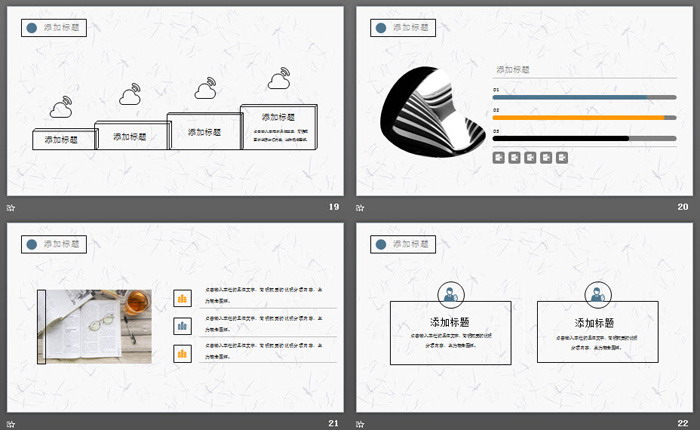This screenshot has width=700, height=430.
Task: Click the first gray square icon on slide 20
Action: point(498,157)
